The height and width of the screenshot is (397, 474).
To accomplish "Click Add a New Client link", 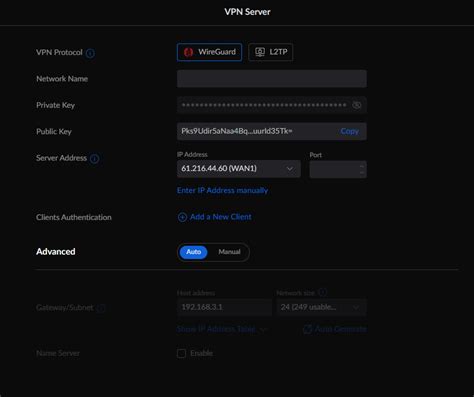I will pos(221,217).
